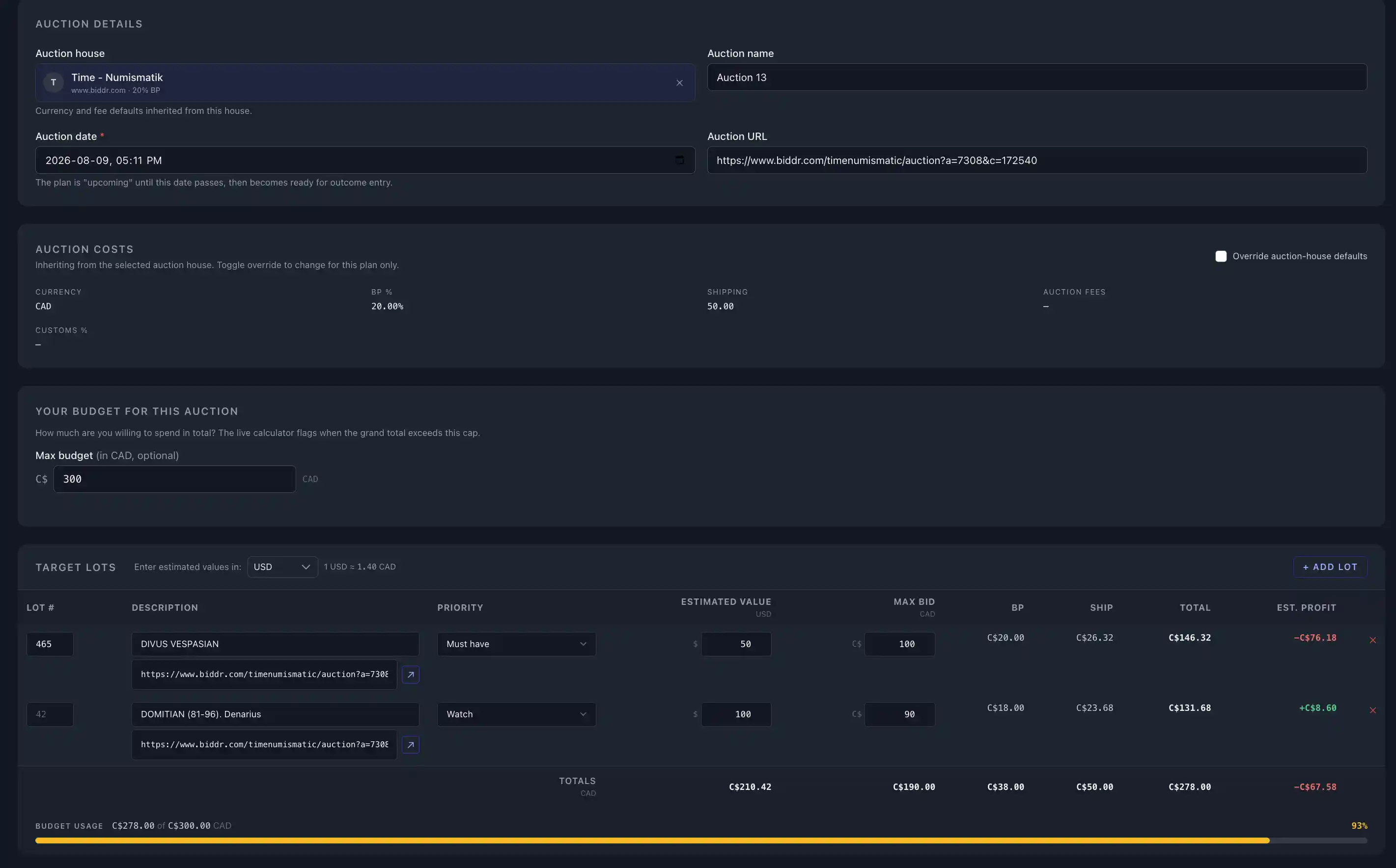Click the DOMITIAN ship cost C$23.68

[x=1094, y=708]
